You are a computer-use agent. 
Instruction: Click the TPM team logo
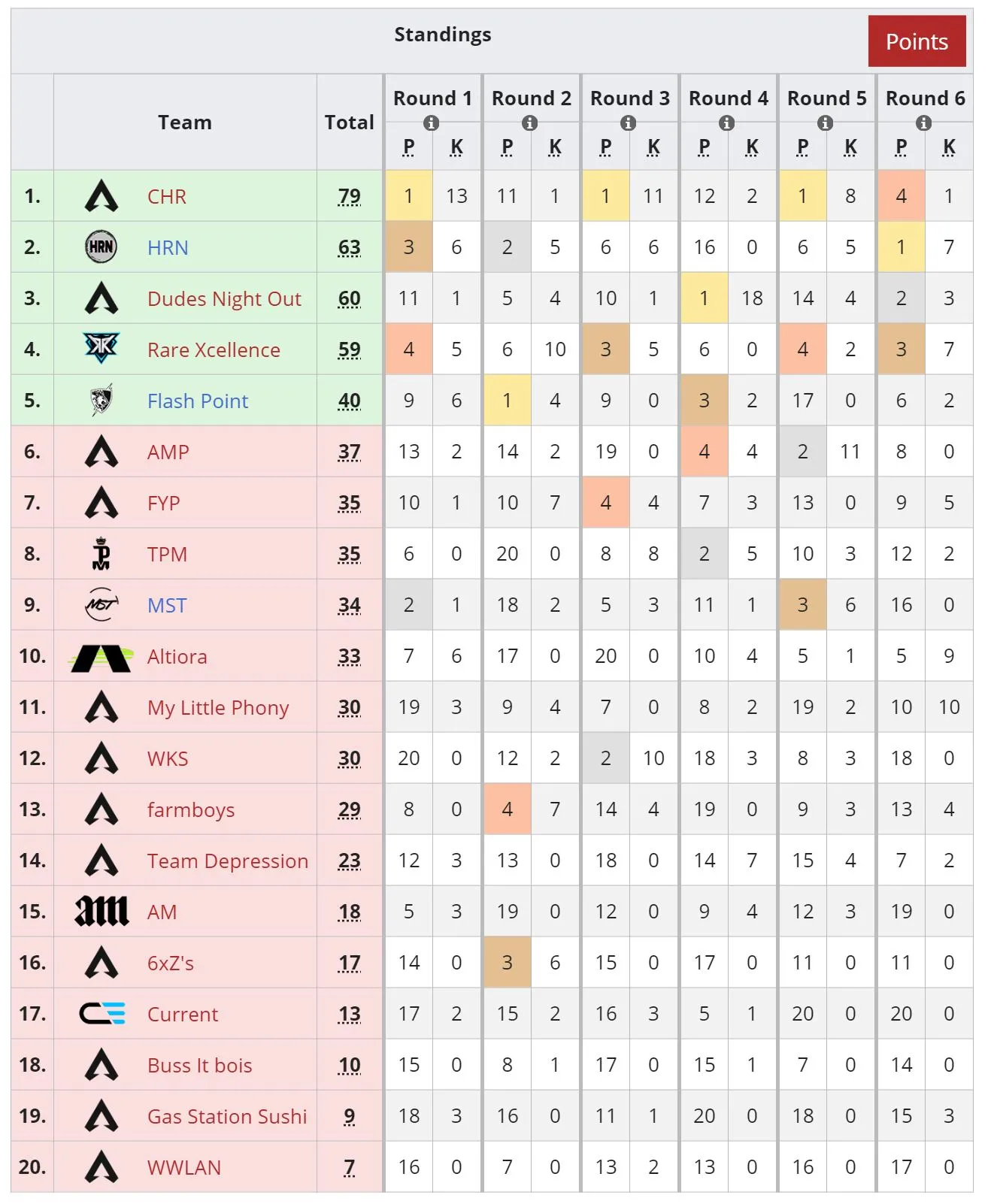[x=101, y=553]
